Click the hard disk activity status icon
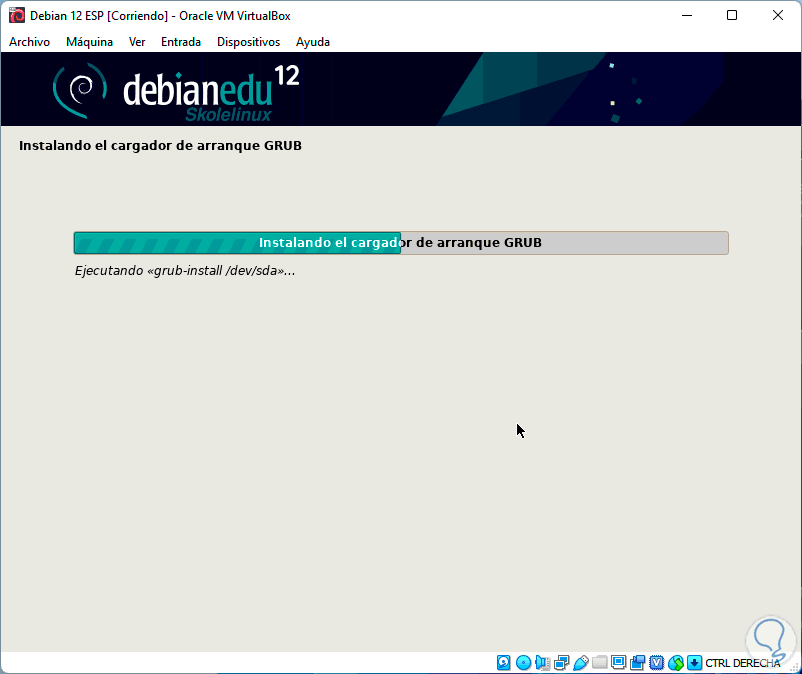The image size is (802, 674). (x=503, y=663)
